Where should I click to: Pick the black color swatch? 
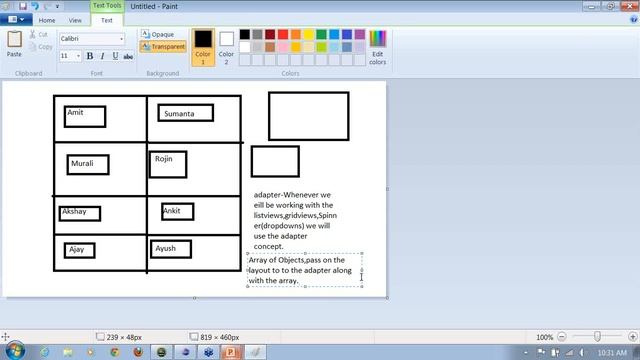click(x=244, y=34)
